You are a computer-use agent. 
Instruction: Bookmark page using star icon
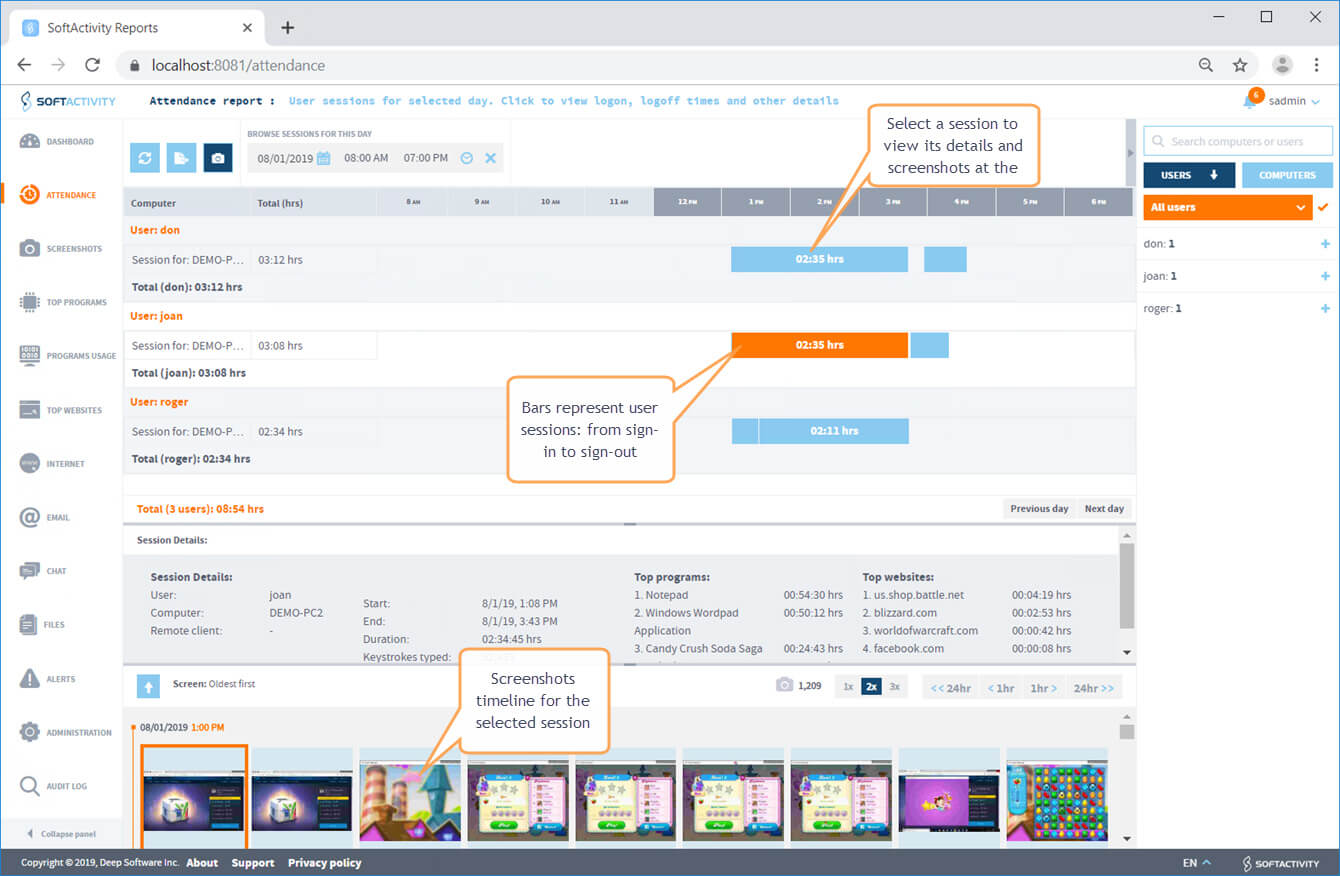click(x=1240, y=65)
